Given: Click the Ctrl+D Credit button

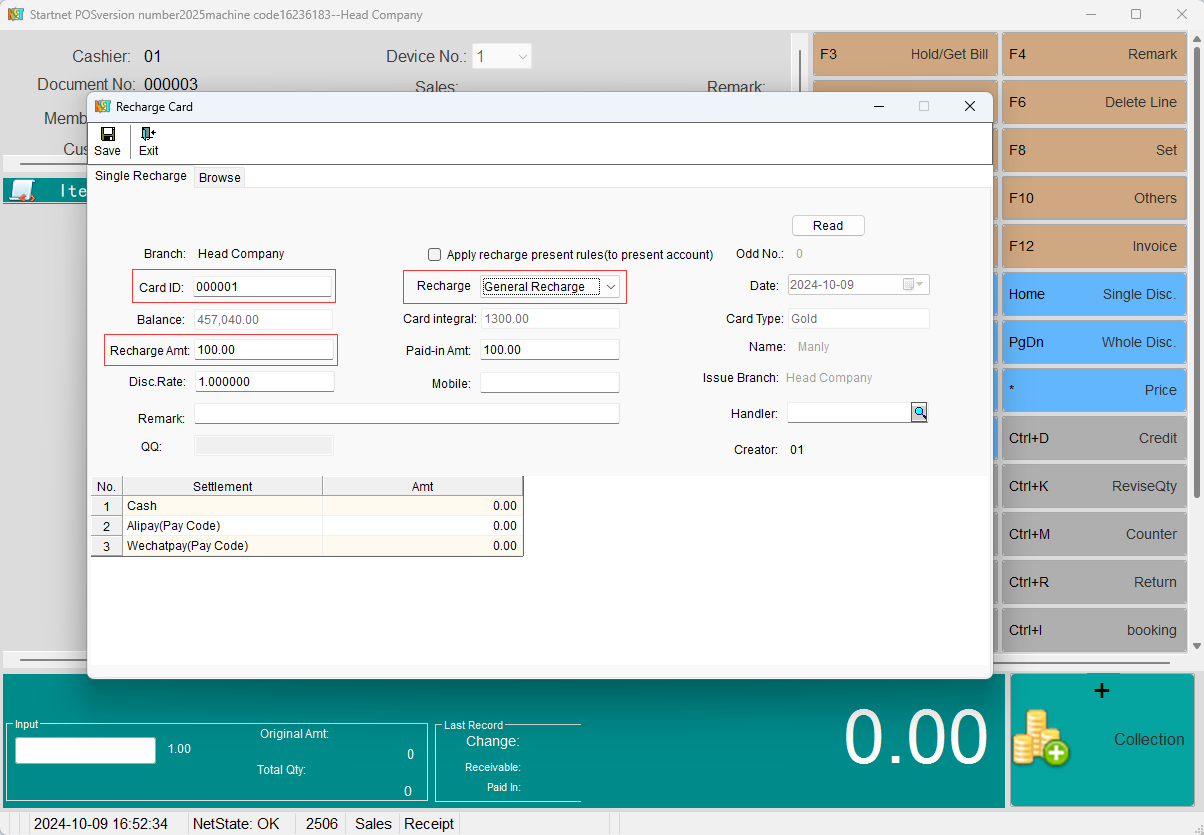Looking at the screenshot, I should click(1094, 438).
